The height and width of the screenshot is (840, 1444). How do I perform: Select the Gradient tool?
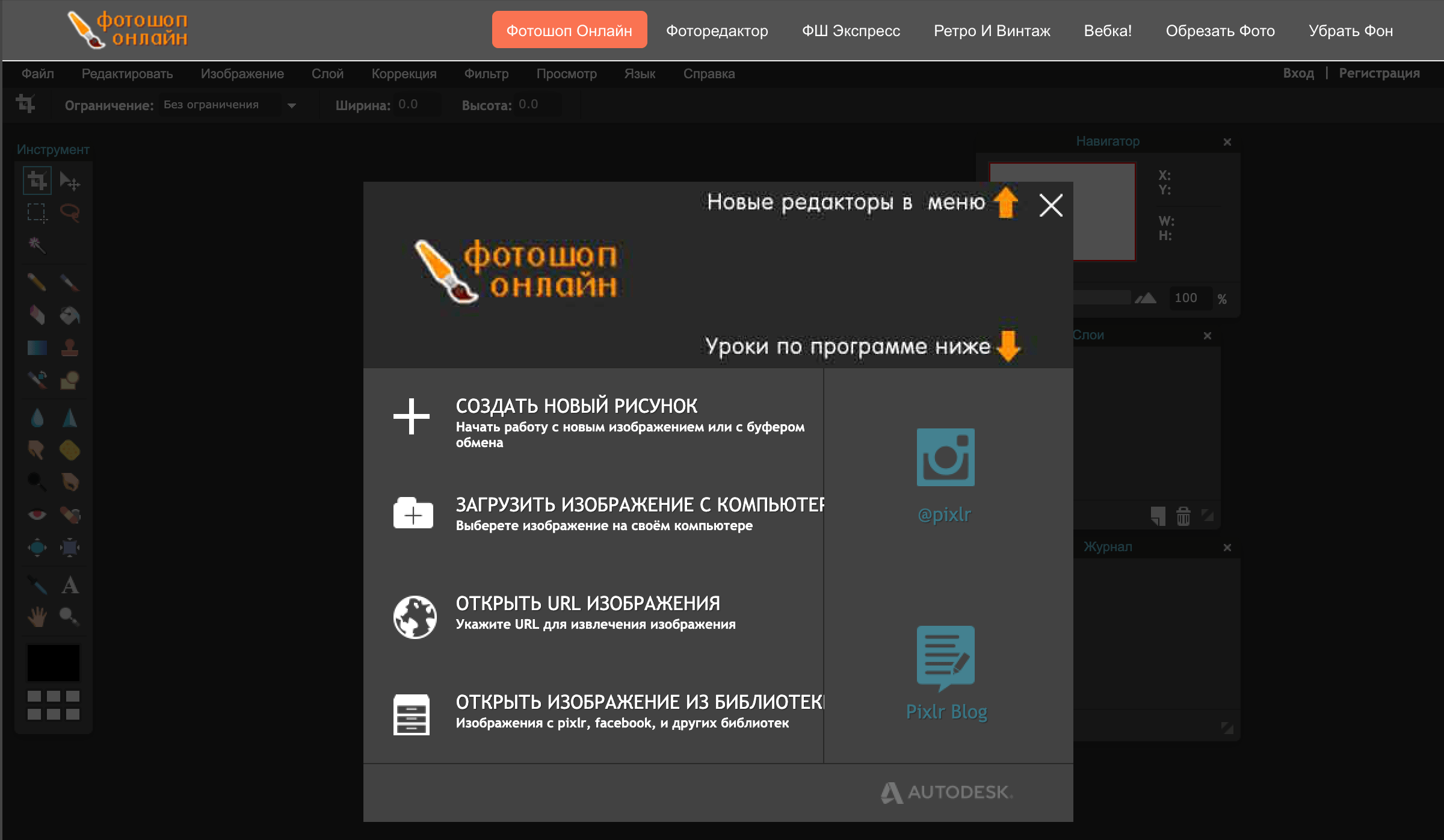37,347
